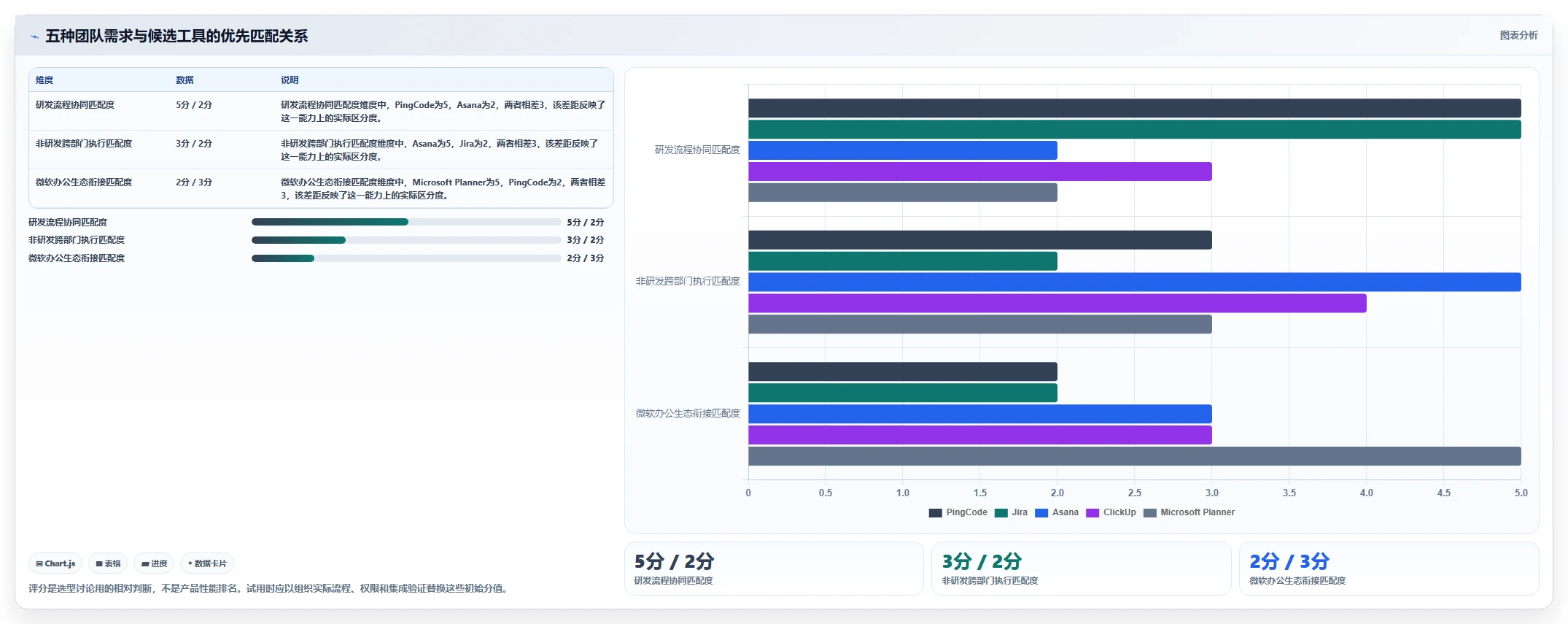Click the Jira bar in 非研发跨部门执行匹配度 chart group
The height and width of the screenshot is (624, 1568).
[903, 261]
